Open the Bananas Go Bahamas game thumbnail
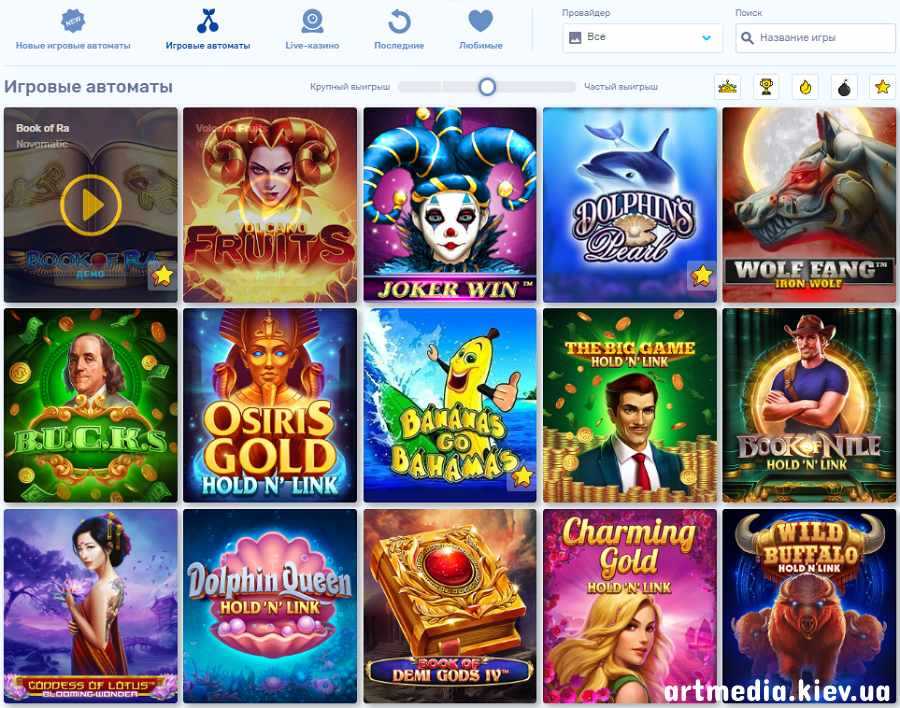 [450, 405]
